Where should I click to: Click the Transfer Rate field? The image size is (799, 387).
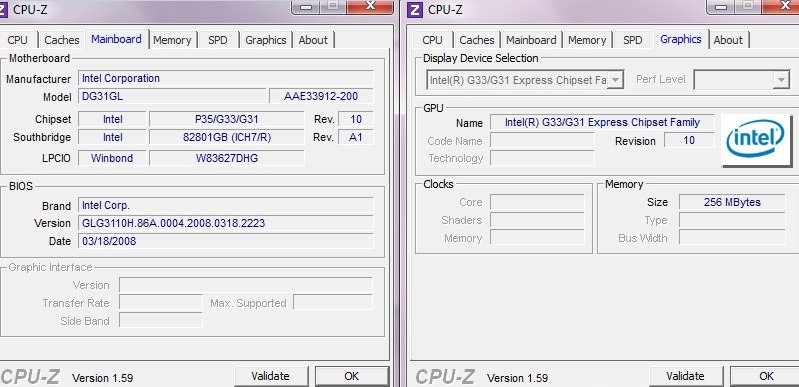[161, 303]
